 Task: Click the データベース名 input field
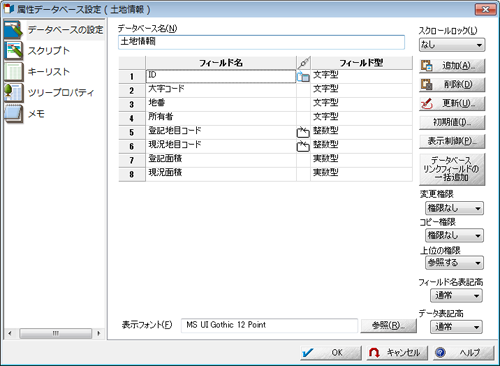(x=261, y=42)
